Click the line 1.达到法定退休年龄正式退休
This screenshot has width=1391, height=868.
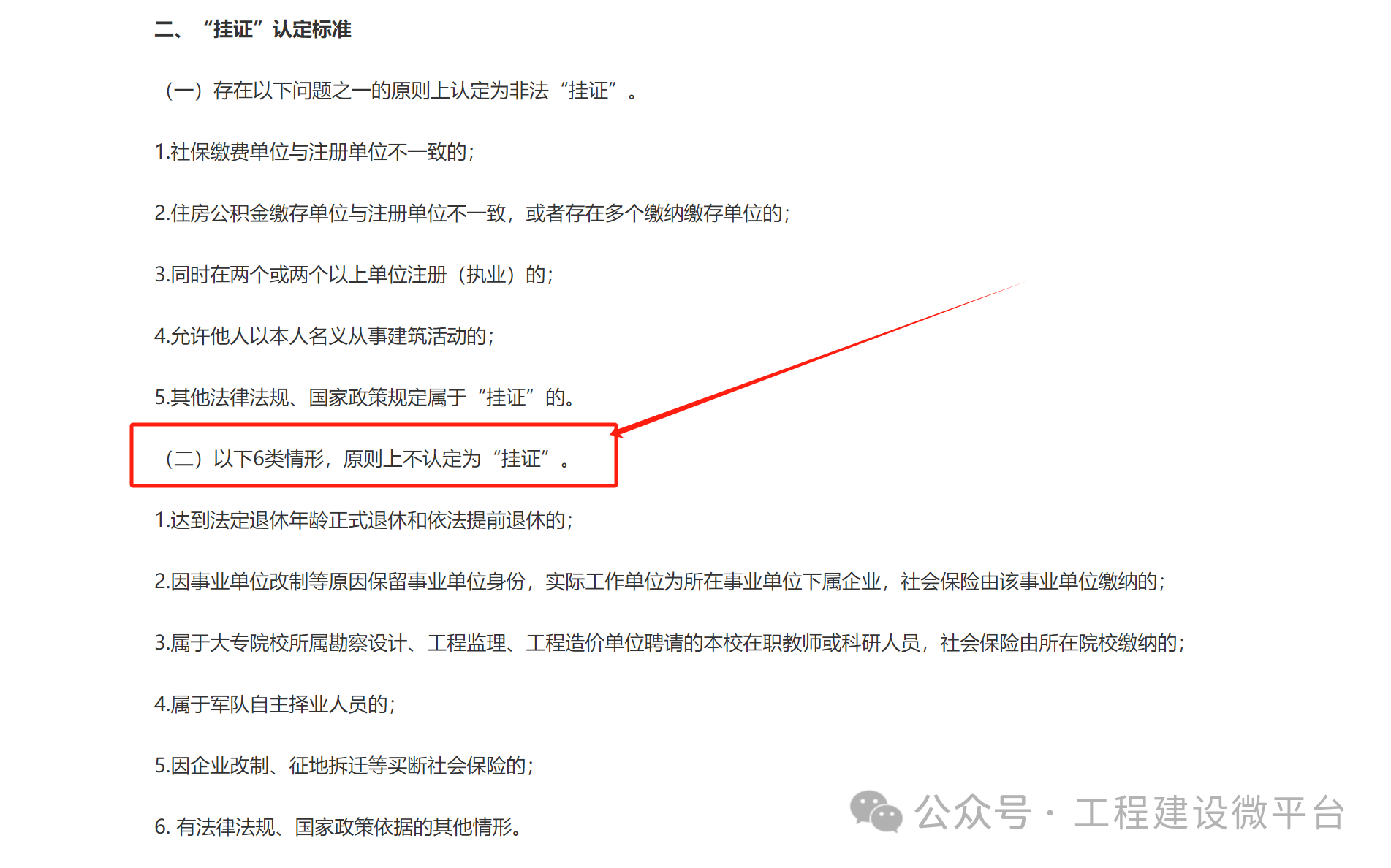click(364, 520)
